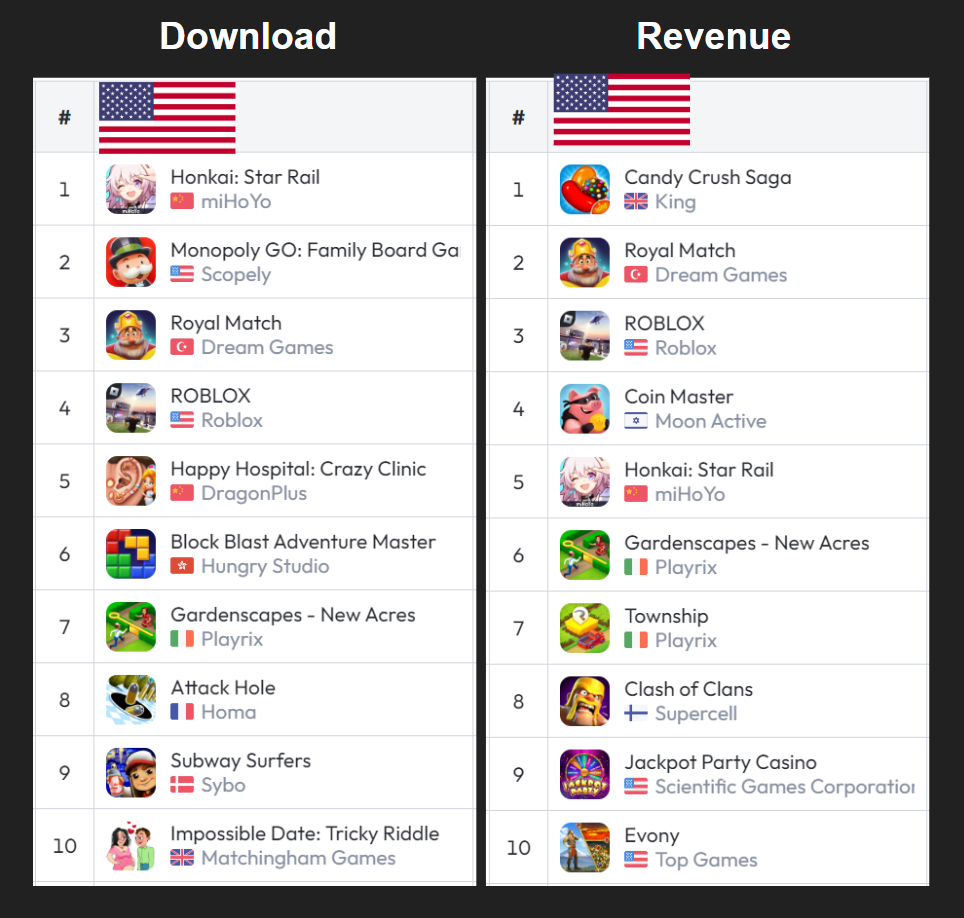Open the Scopely publisher link

(x=236, y=274)
